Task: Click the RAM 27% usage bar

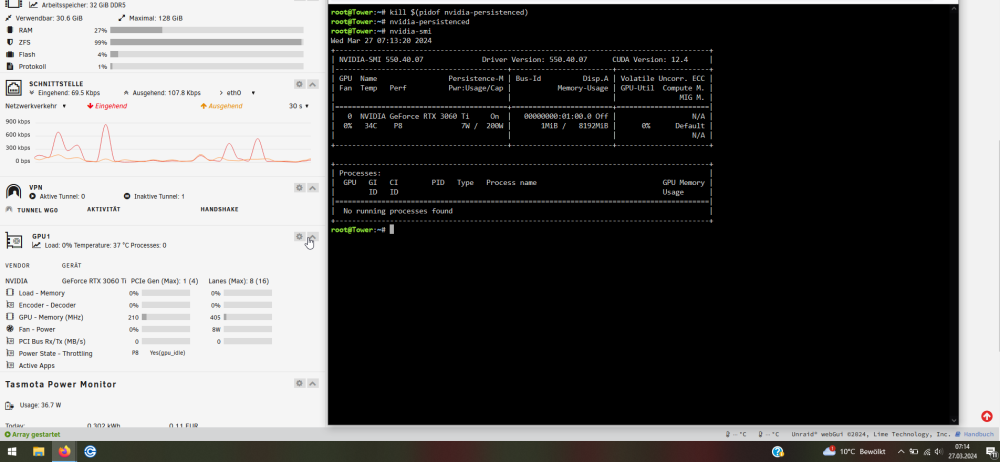Action: (x=207, y=30)
